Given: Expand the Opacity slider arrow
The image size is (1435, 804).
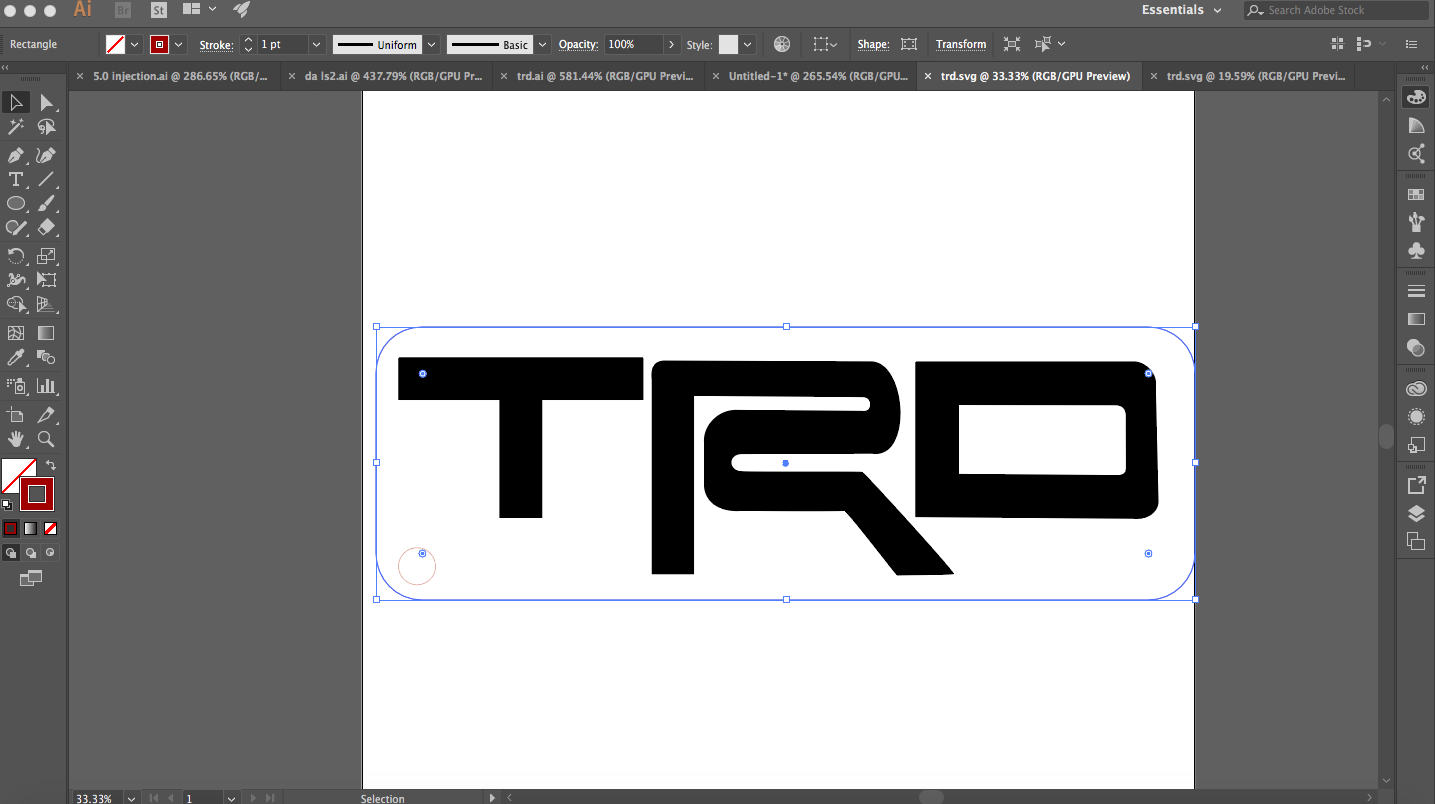Looking at the screenshot, I should point(671,44).
